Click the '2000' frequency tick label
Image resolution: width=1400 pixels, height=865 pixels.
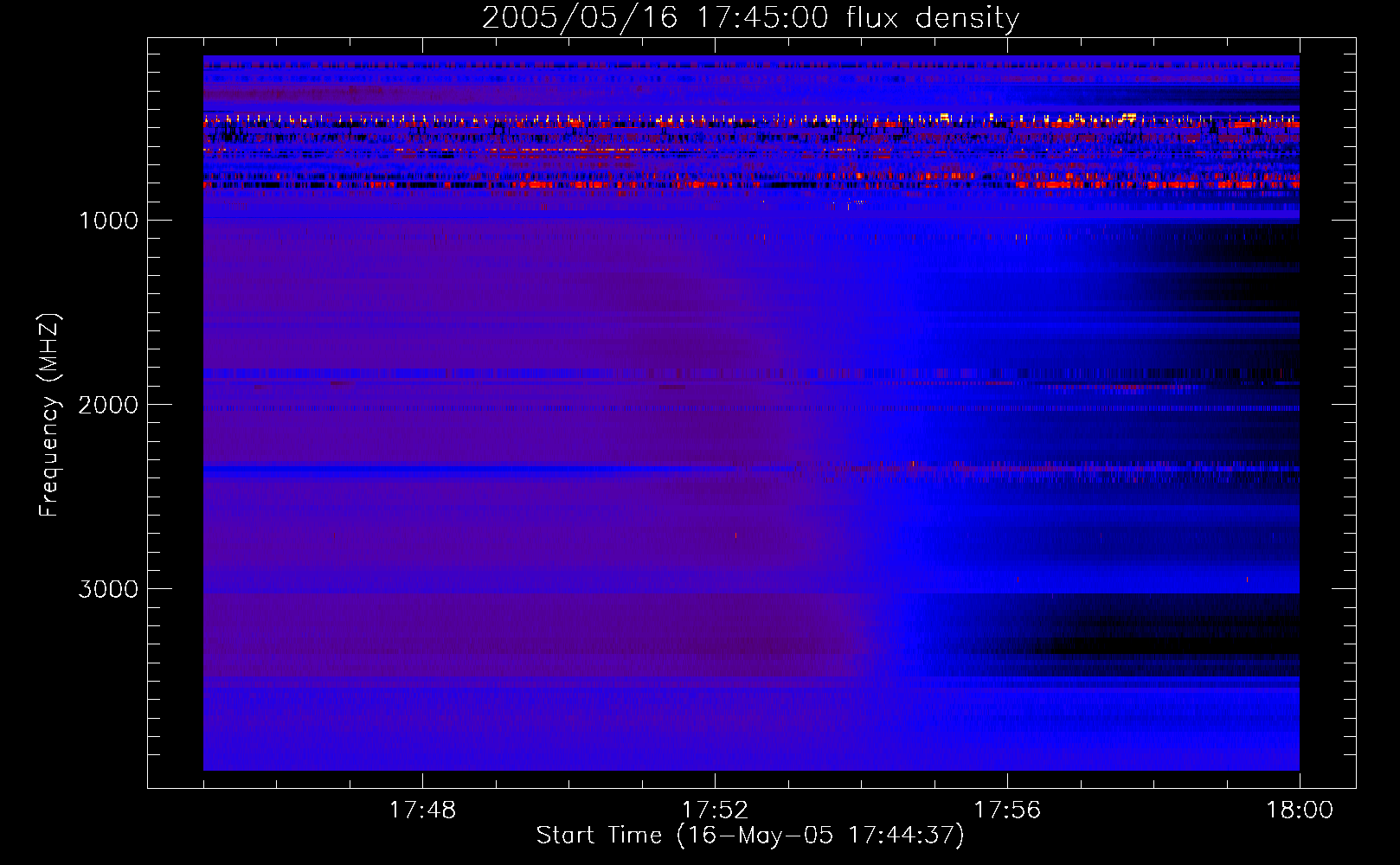[x=108, y=405]
